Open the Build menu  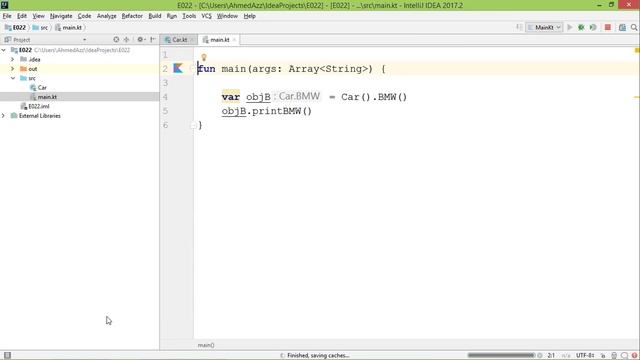coord(155,16)
